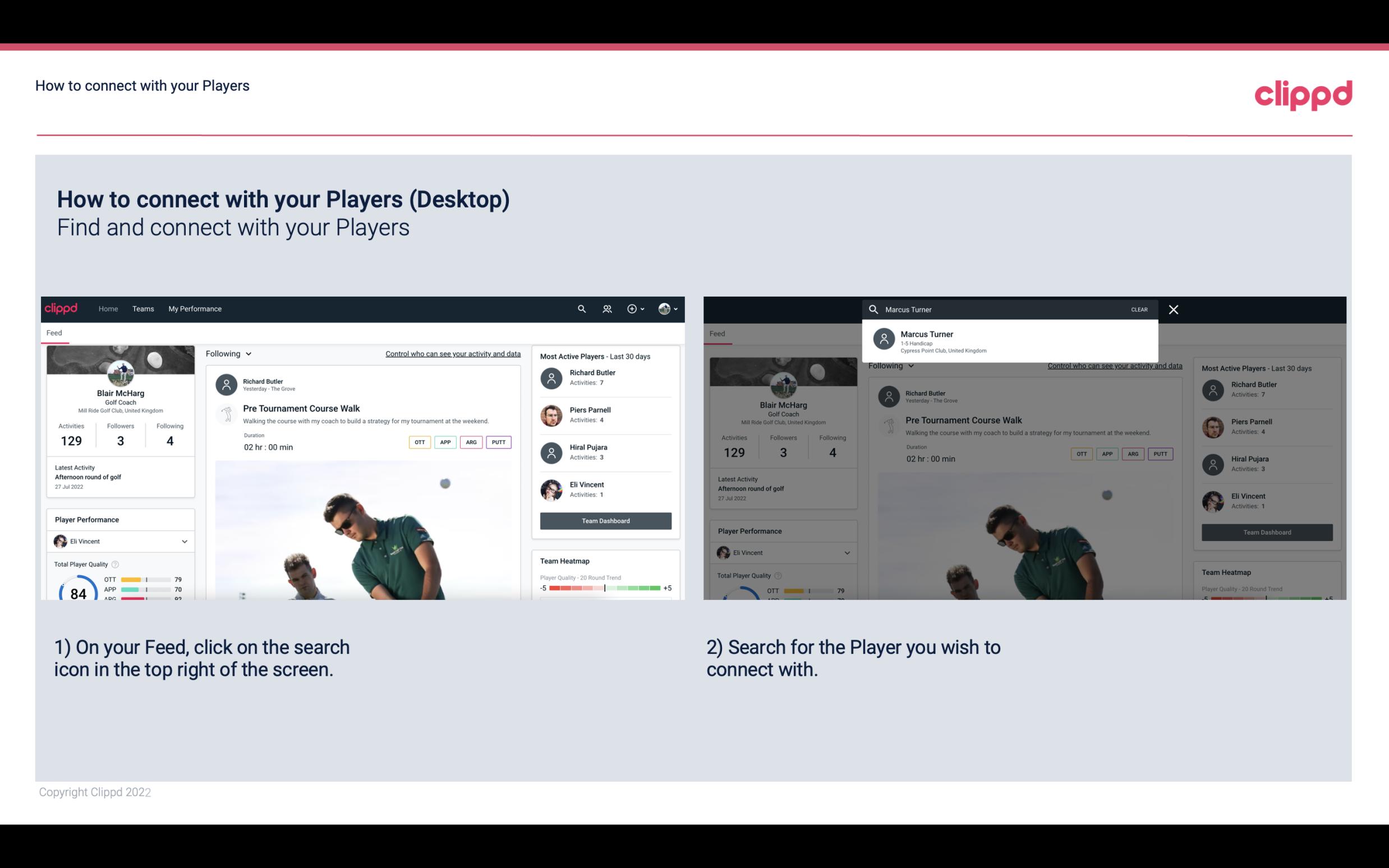Drag the Team Heatmap progress slider
This screenshot has width=1389, height=868.
[x=604, y=588]
